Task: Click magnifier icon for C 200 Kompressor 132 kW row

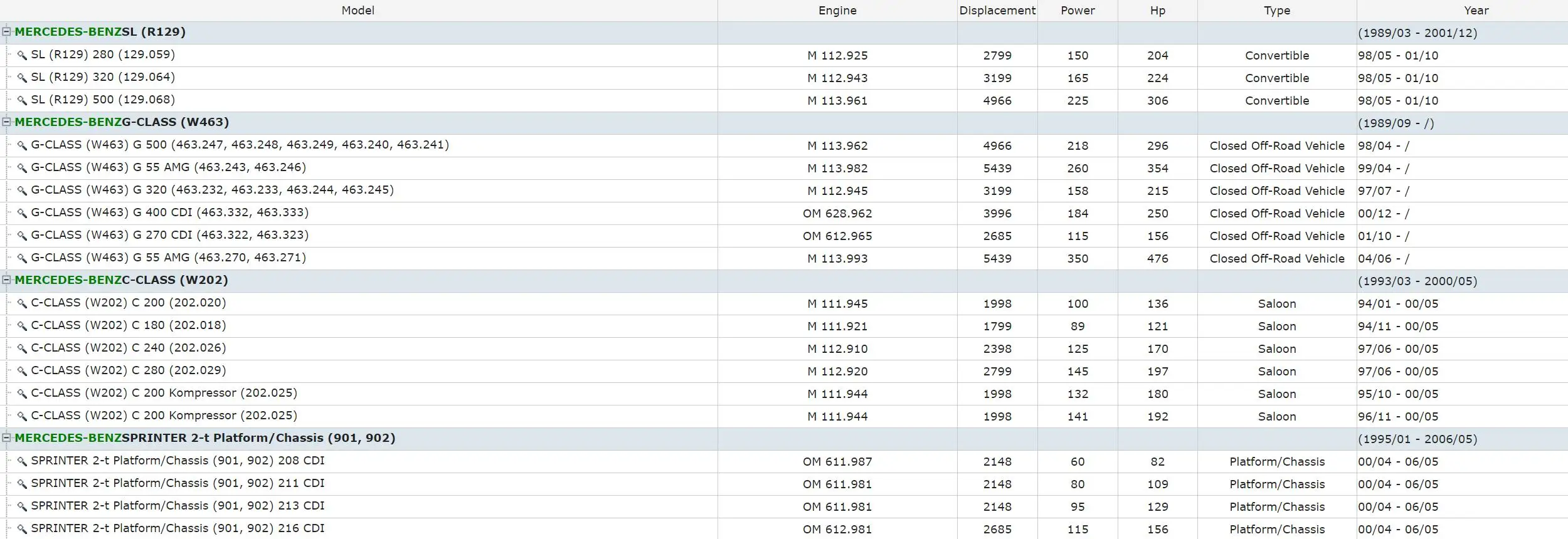Action: (22, 394)
